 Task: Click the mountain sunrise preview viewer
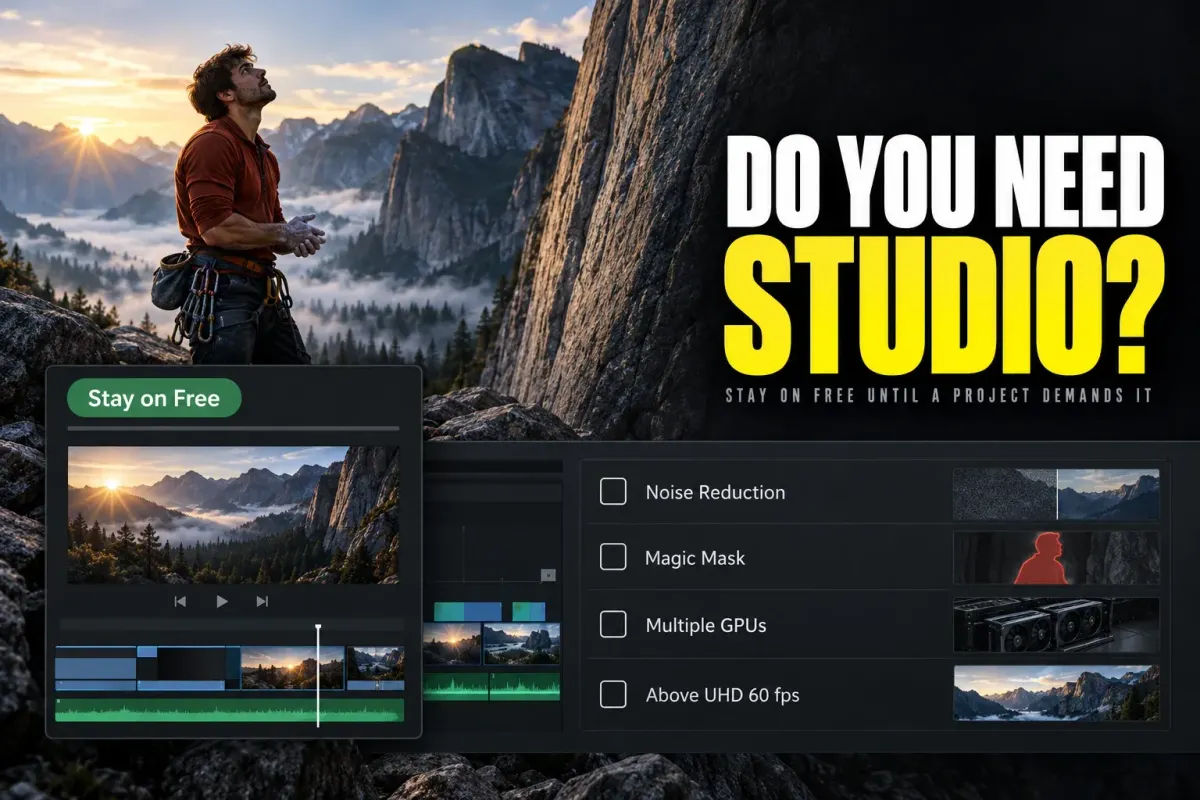233,515
